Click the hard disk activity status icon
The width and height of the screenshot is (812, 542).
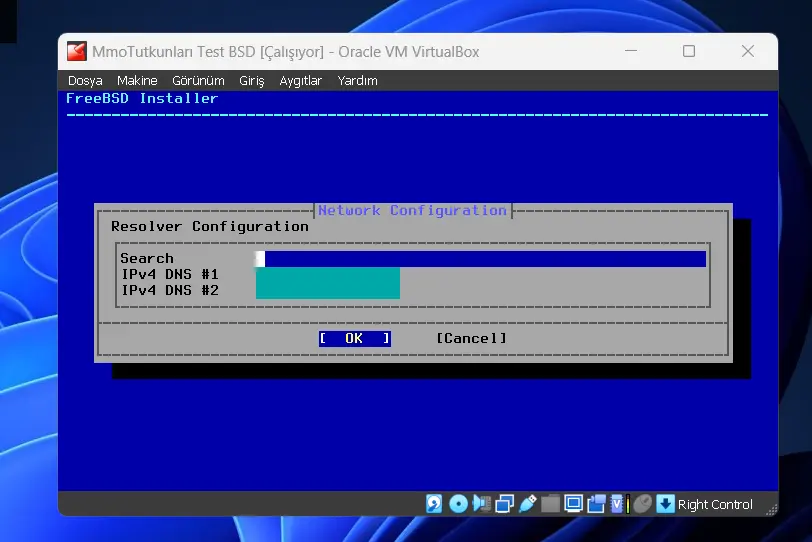point(434,503)
